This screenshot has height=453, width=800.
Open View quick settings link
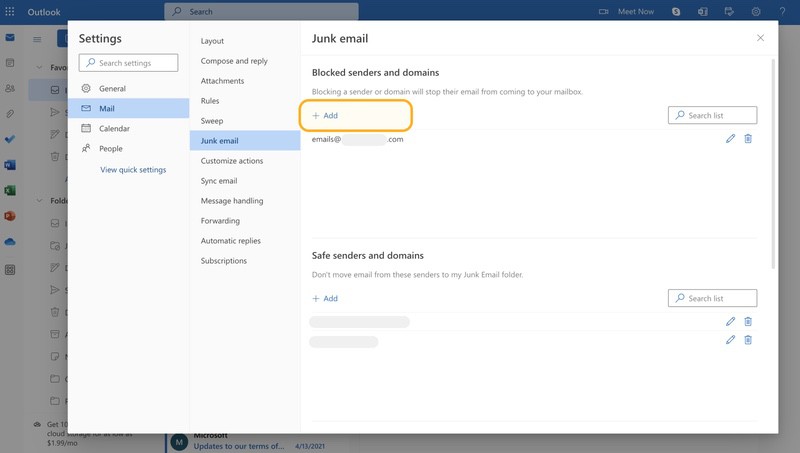coord(133,170)
